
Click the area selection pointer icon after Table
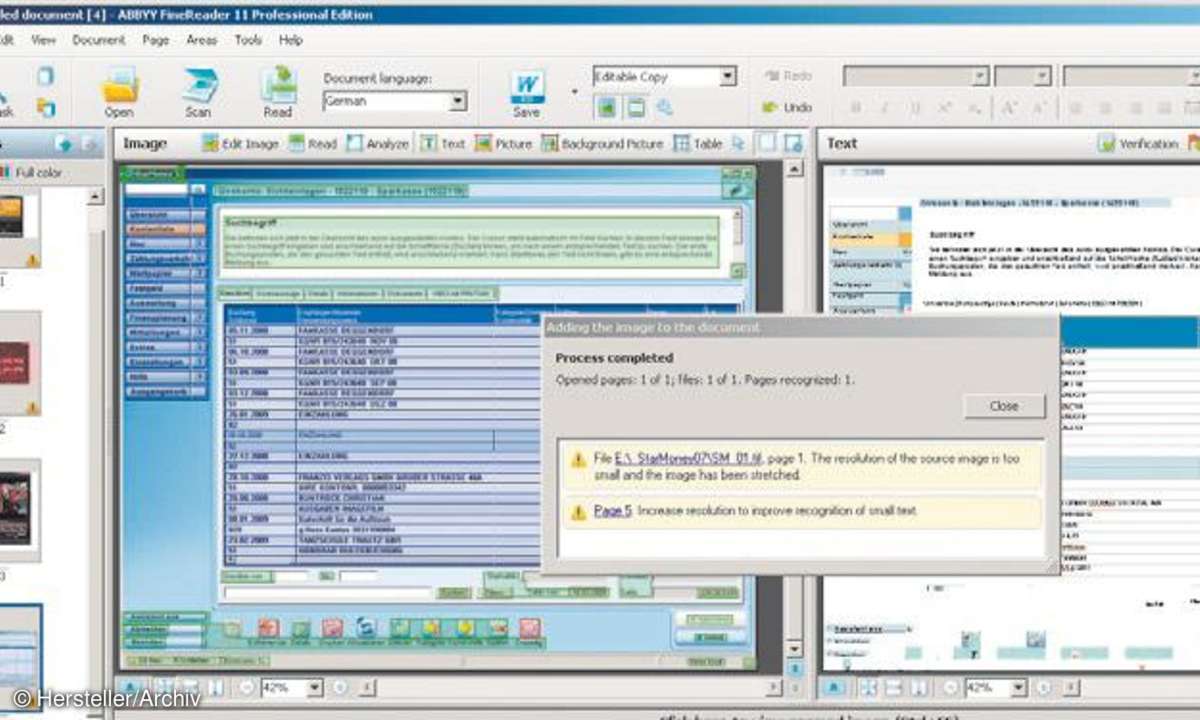click(x=739, y=144)
